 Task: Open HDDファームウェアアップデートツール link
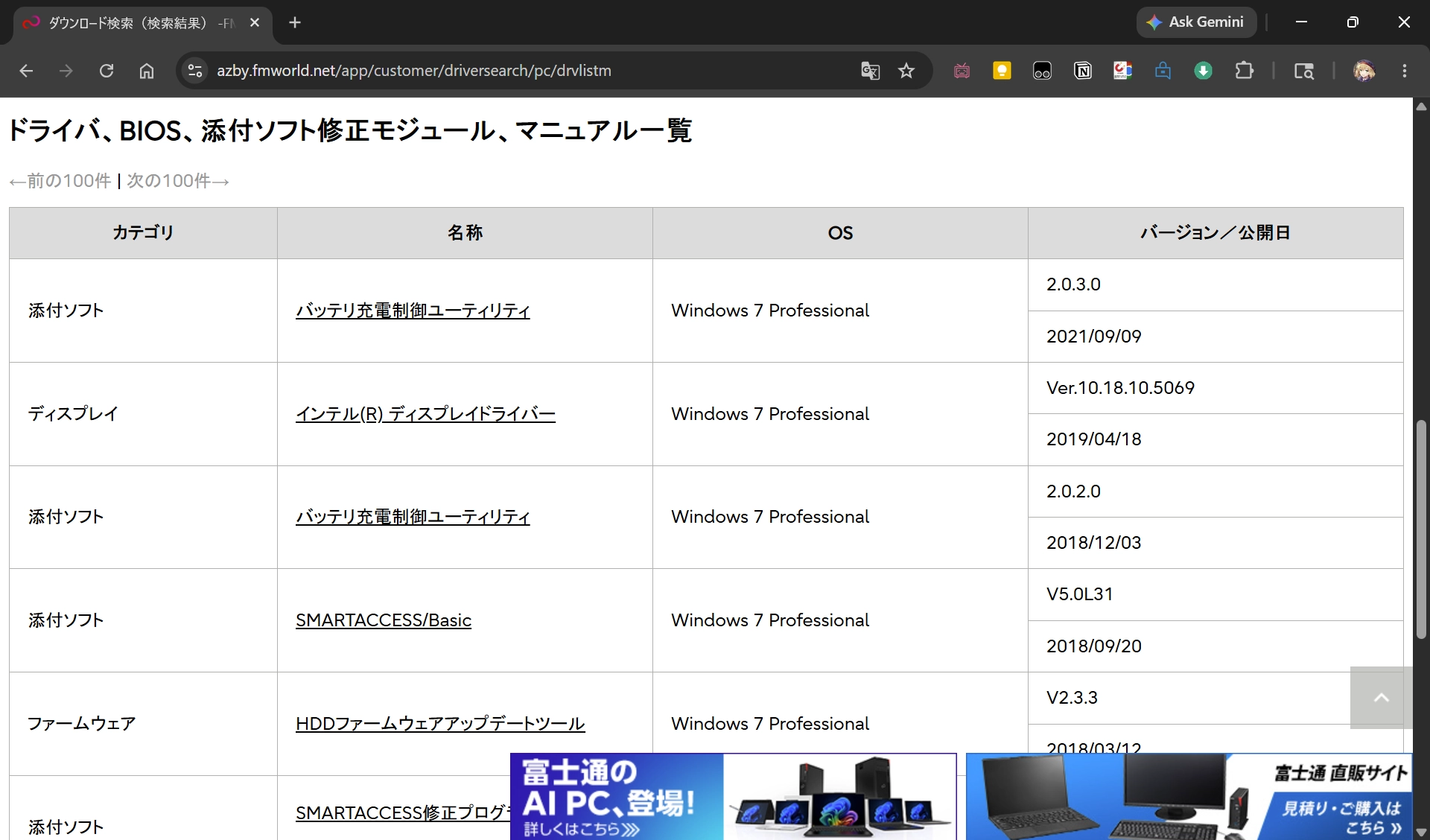[440, 724]
